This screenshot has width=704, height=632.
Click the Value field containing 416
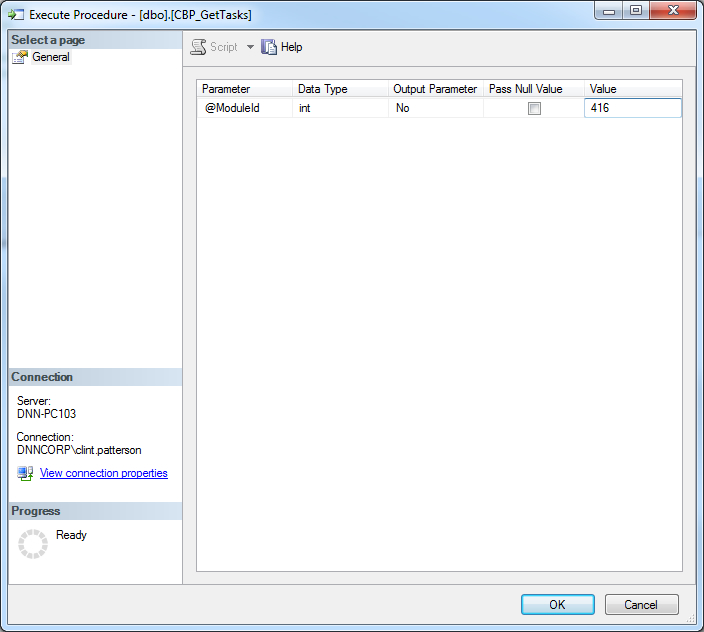(633, 108)
